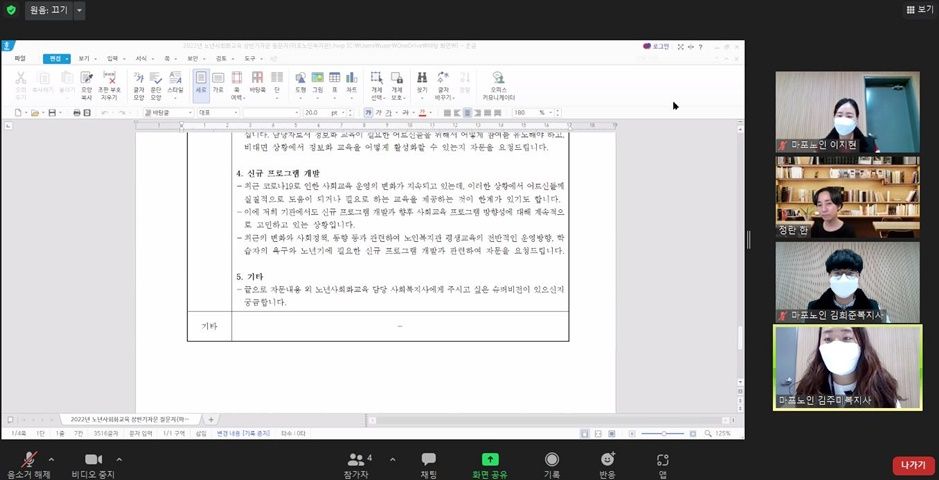Select left paragraph alignment
939x480 pixels.
point(458,113)
